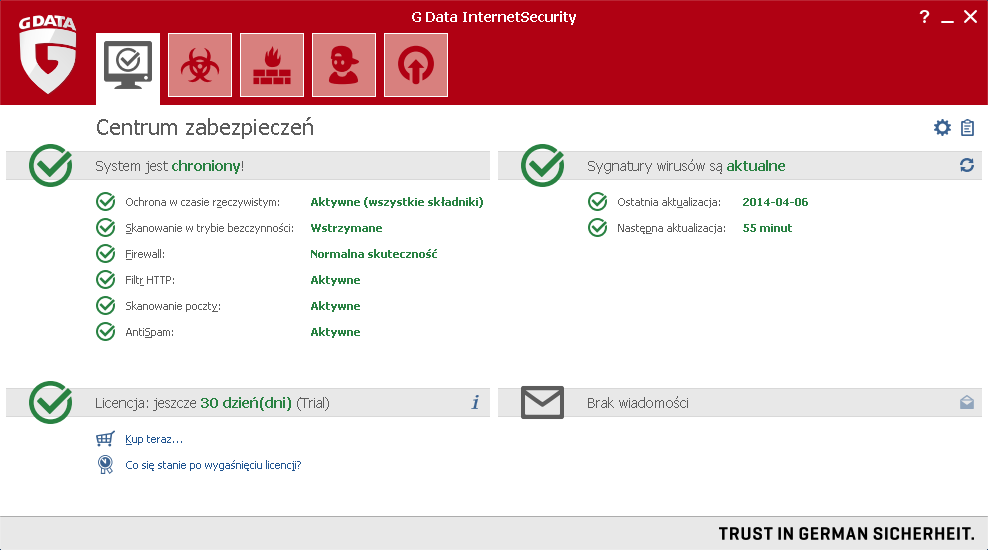
Task: Open the parental control person tab
Action: pyautogui.click(x=344, y=65)
